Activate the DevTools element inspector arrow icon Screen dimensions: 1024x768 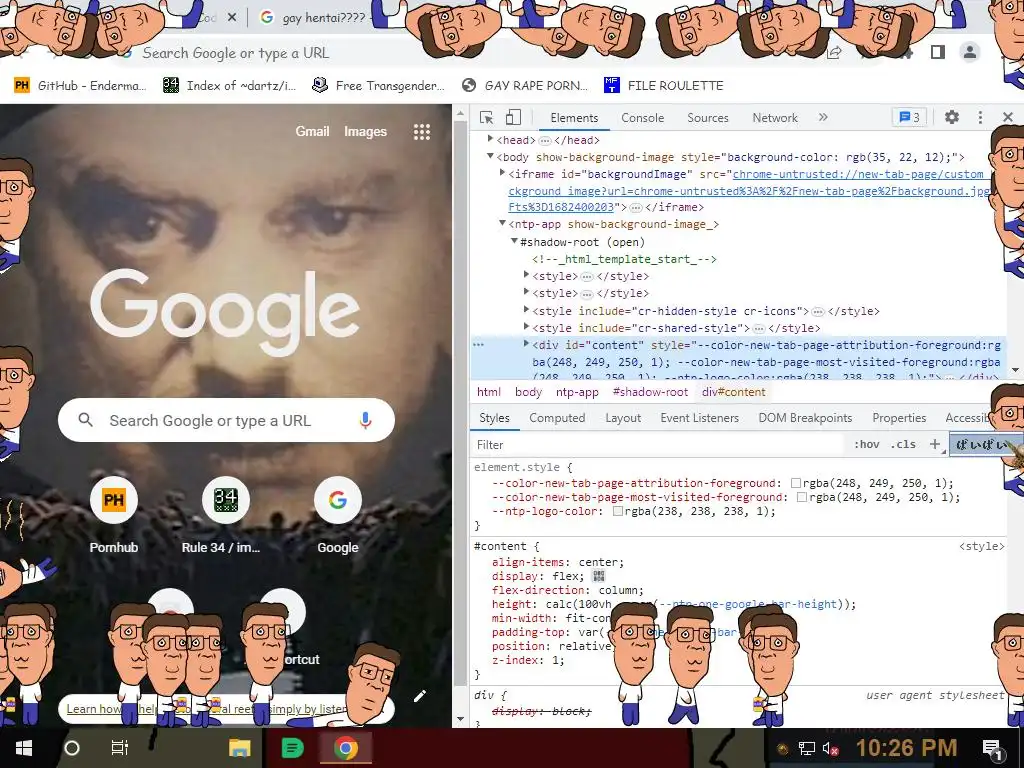[x=486, y=118]
